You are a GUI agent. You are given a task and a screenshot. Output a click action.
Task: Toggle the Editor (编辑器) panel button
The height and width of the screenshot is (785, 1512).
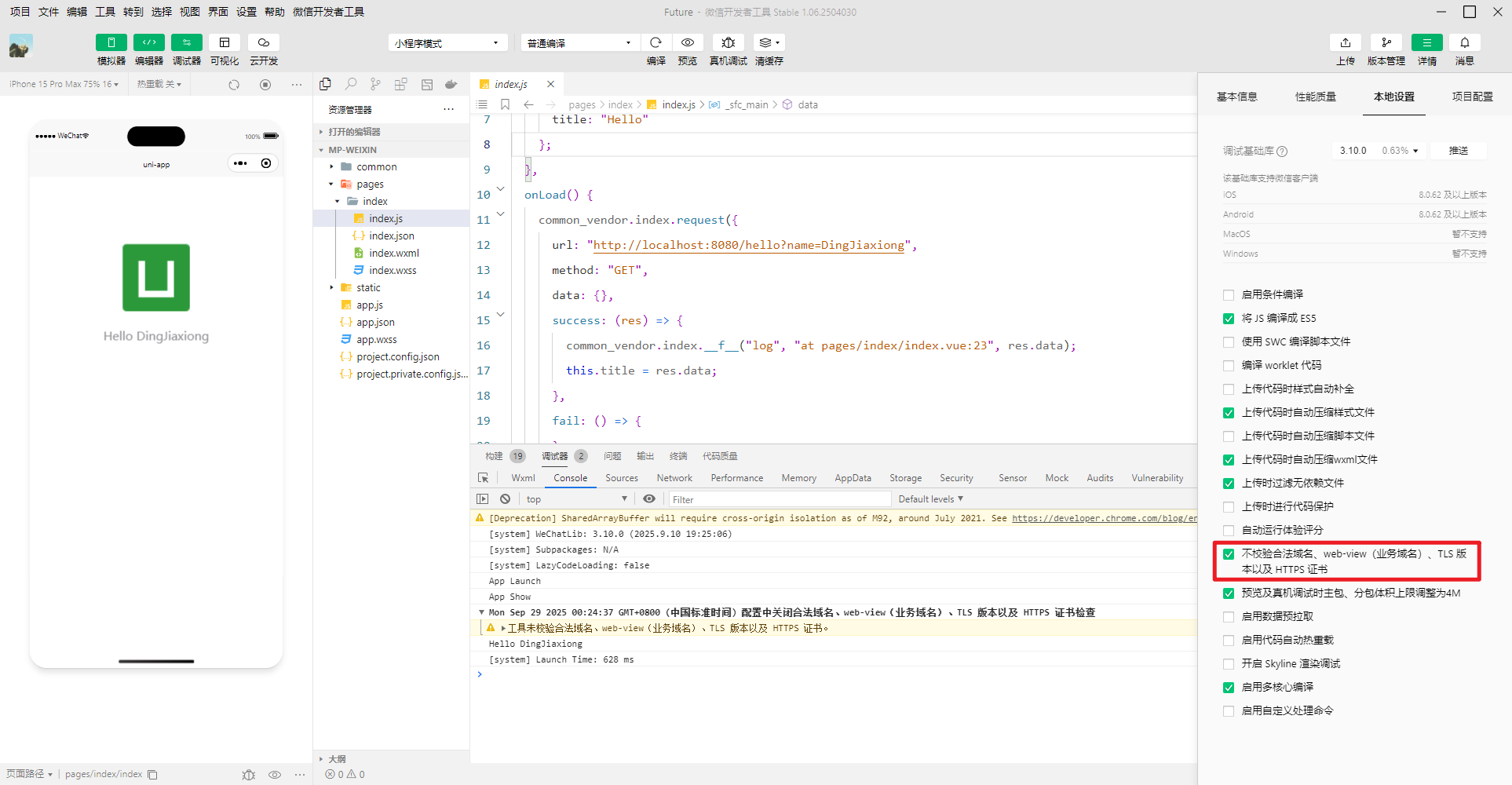[149, 42]
